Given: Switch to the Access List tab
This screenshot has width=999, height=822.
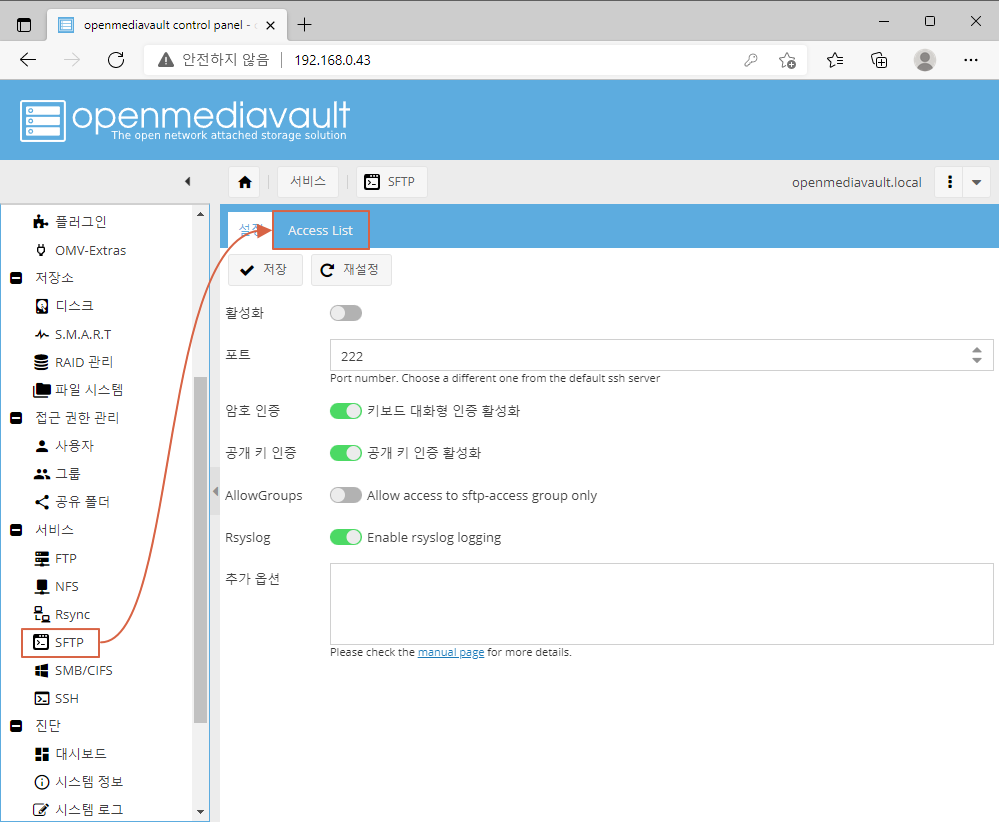Looking at the screenshot, I should [320, 231].
